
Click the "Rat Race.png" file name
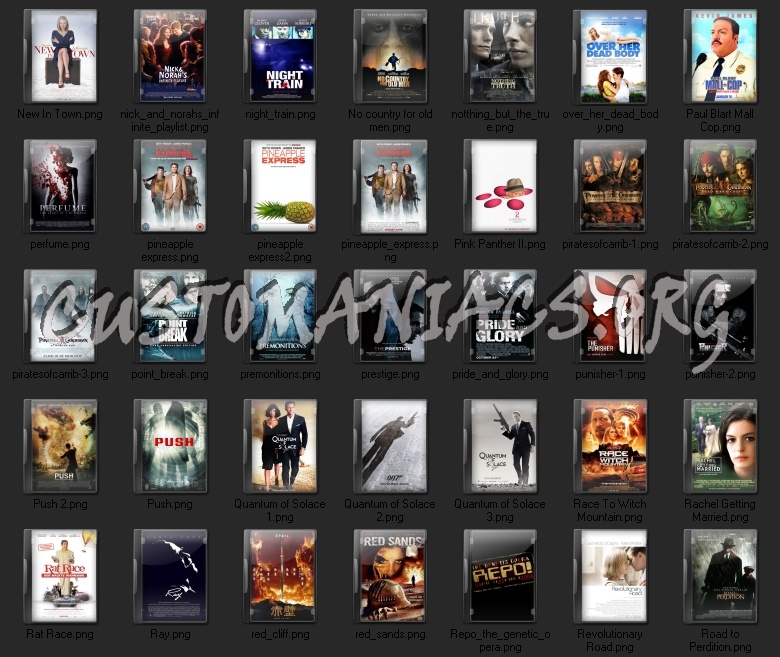click(60, 634)
